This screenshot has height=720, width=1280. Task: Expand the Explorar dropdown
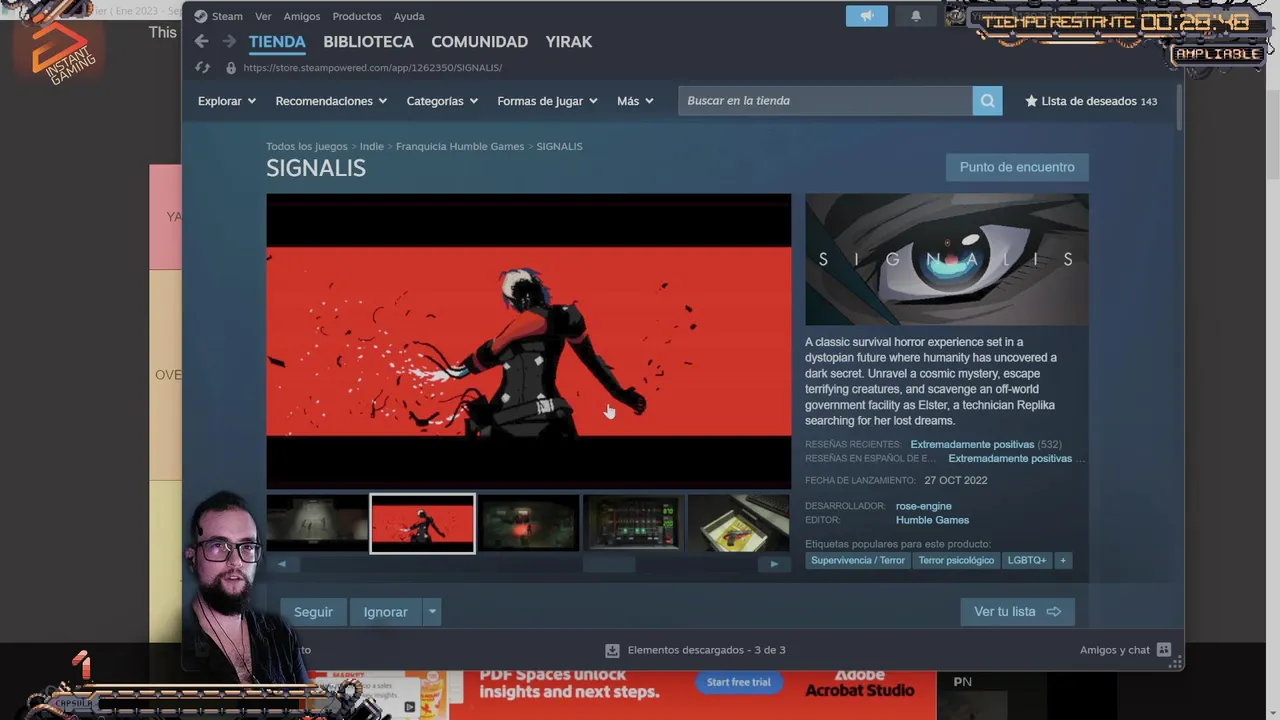[x=227, y=101]
